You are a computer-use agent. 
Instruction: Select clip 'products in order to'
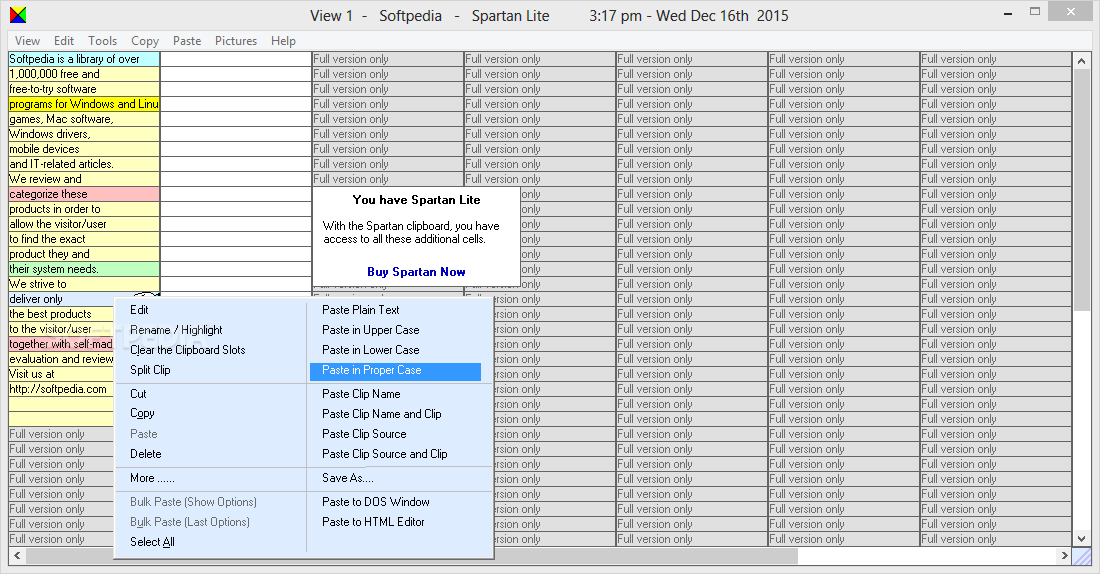tap(84, 209)
